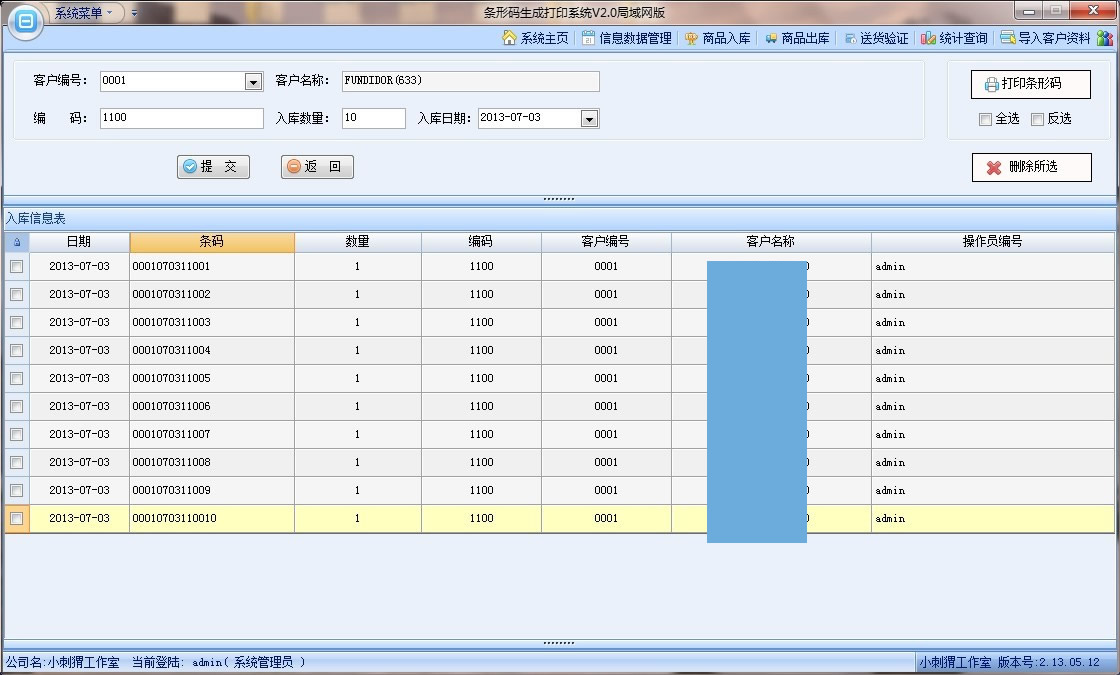Sort by 编码 column header
This screenshot has height=675, width=1120.
(481, 242)
